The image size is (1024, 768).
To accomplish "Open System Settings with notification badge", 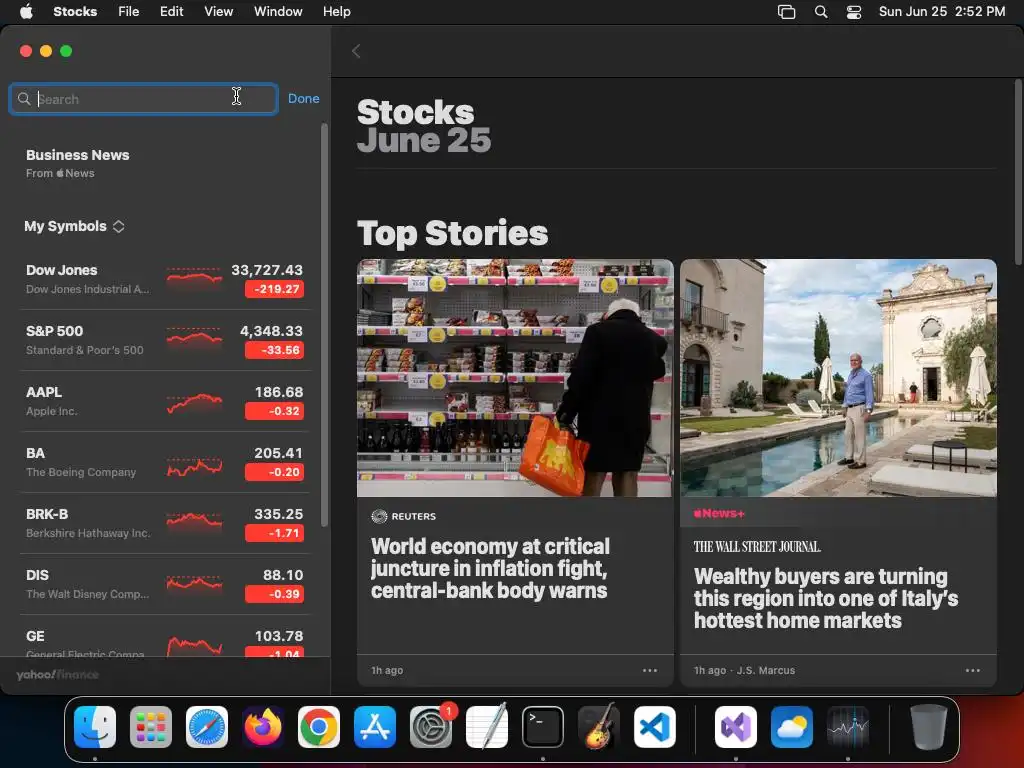I will (x=431, y=727).
